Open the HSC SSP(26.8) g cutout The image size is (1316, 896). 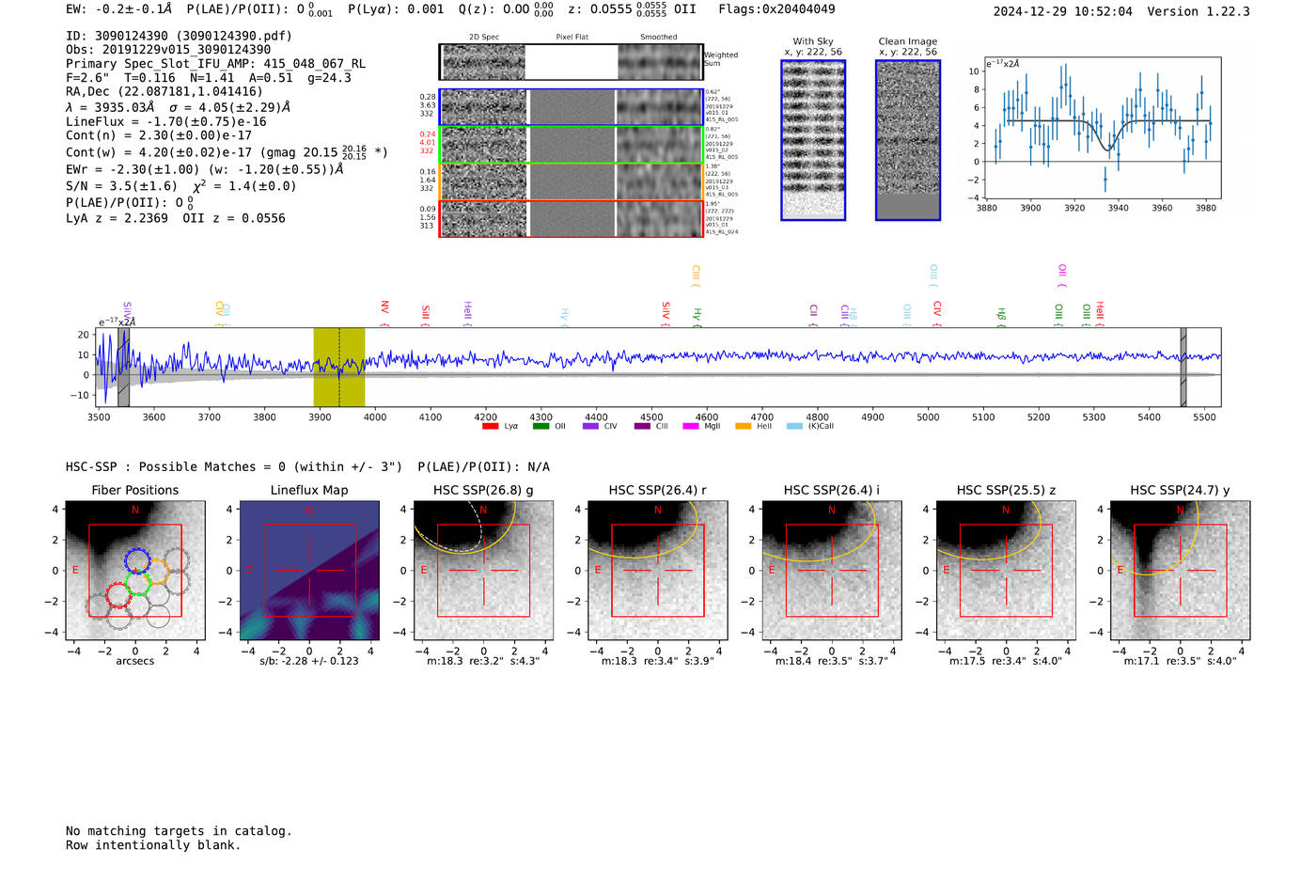point(483,571)
